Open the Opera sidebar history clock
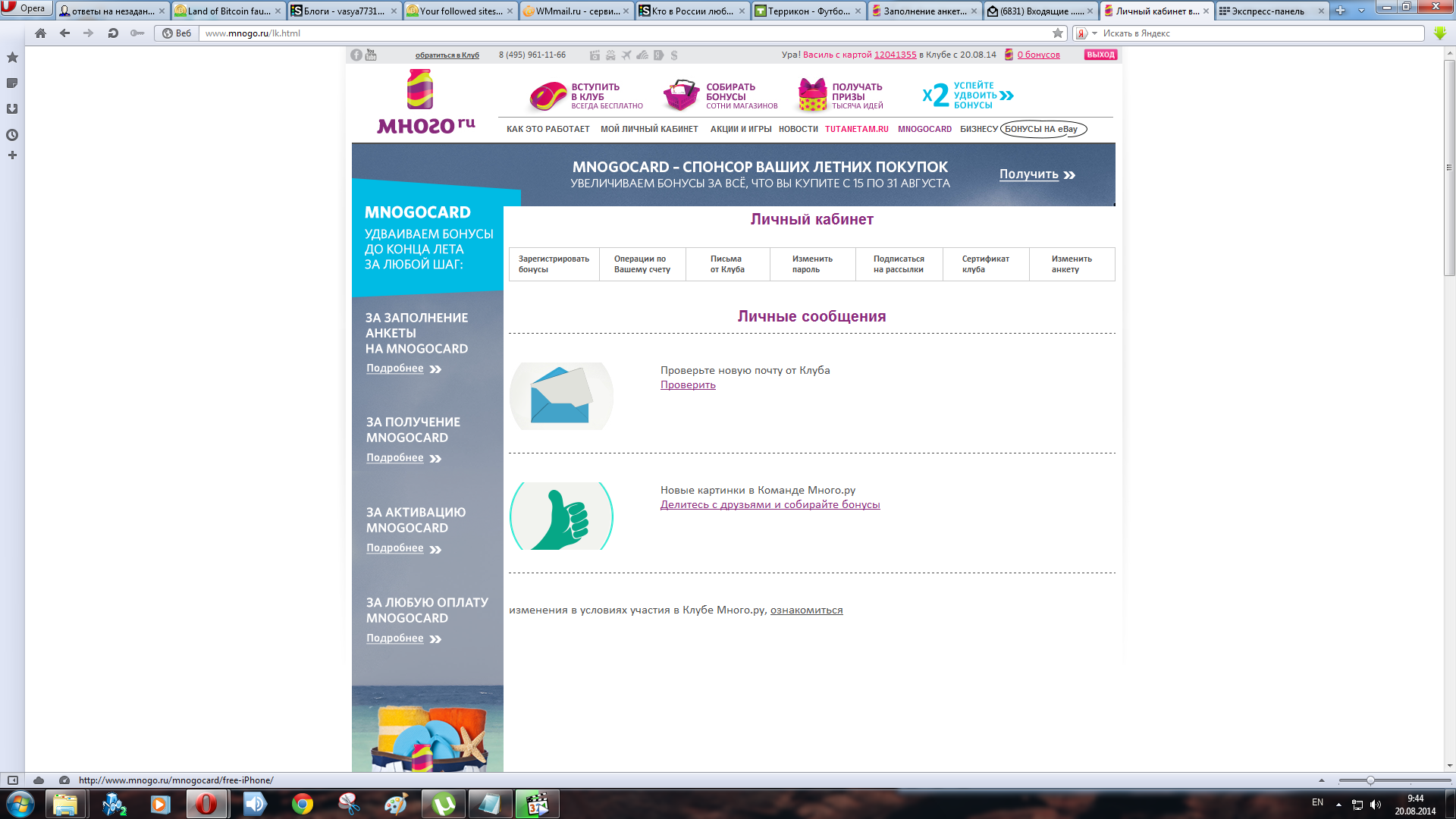The width and height of the screenshot is (1456, 819). click(12, 135)
